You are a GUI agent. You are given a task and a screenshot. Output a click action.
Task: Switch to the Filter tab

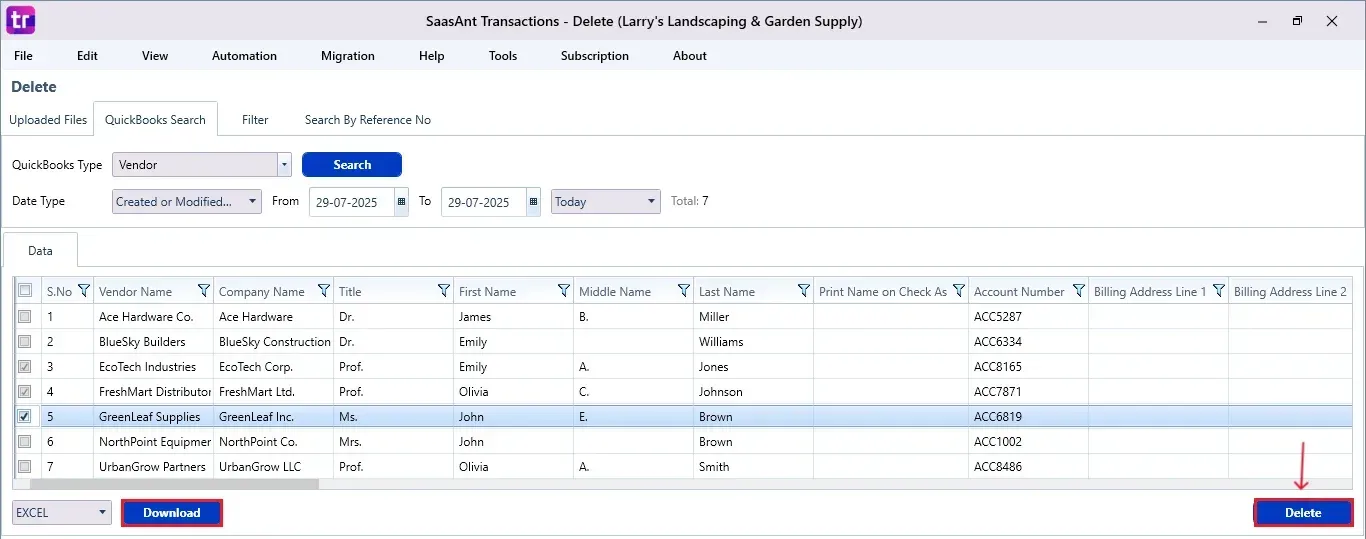[255, 120]
